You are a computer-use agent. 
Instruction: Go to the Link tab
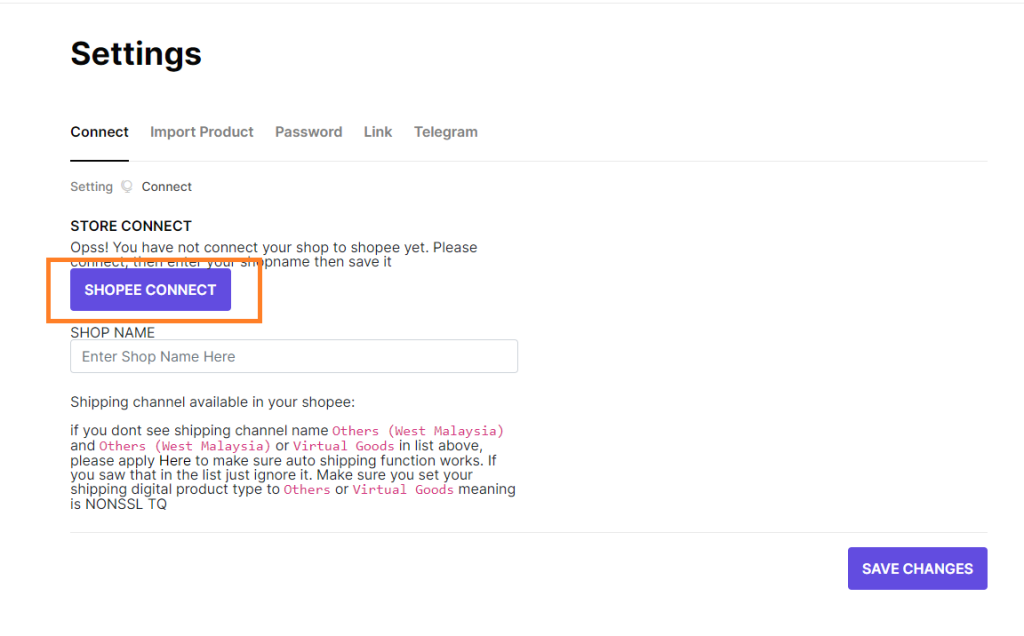point(378,132)
